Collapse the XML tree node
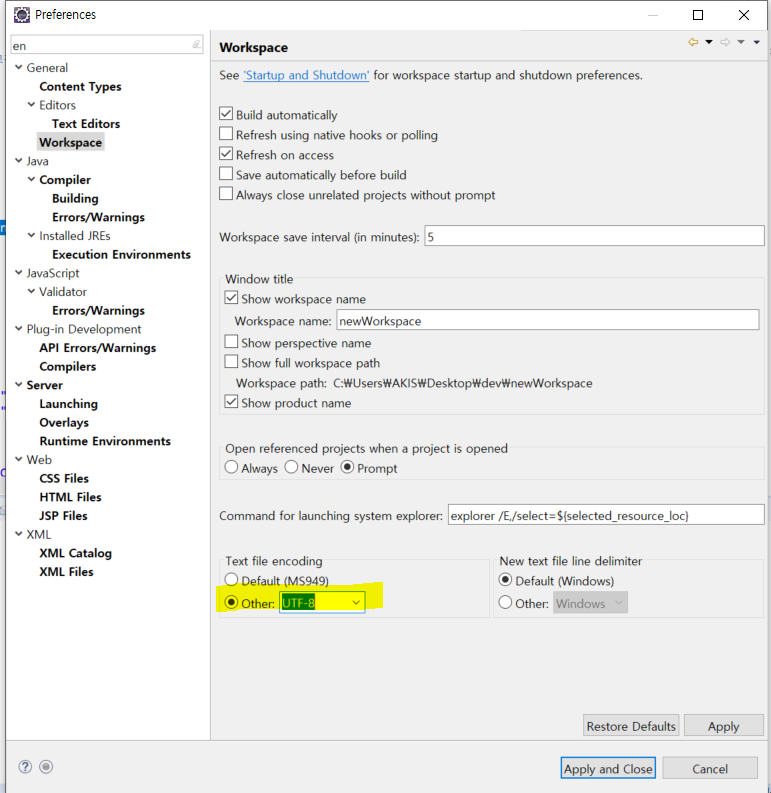The width and height of the screenshot is (771, 793). click(x=19, y=534)
